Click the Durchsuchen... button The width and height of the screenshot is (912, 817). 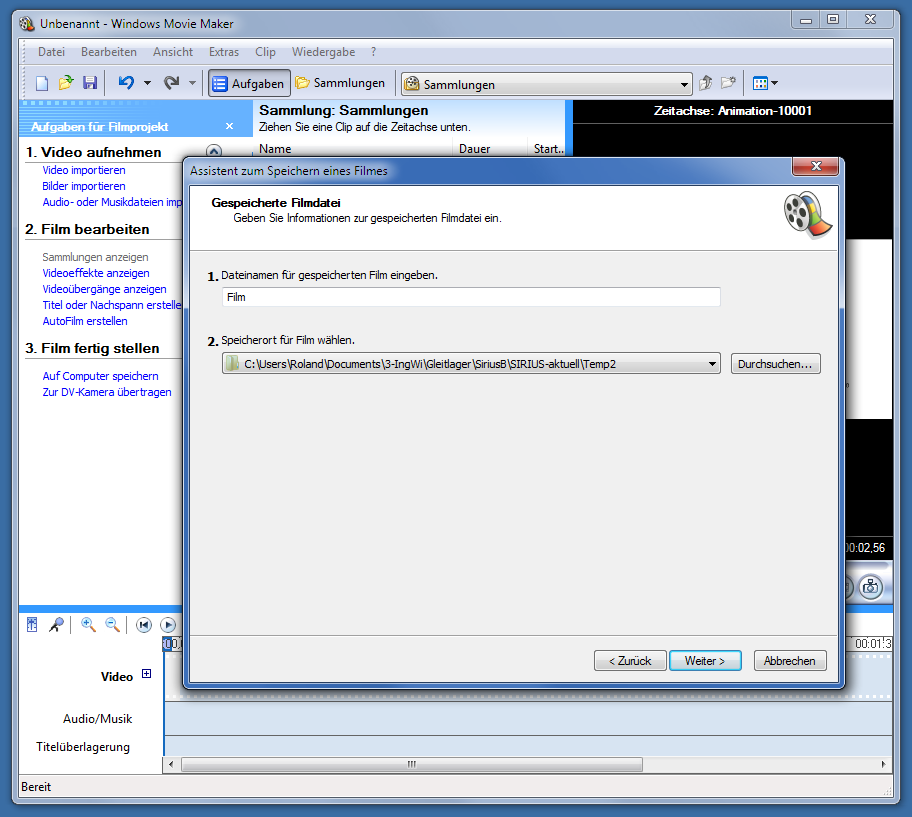tap(775, 364)
